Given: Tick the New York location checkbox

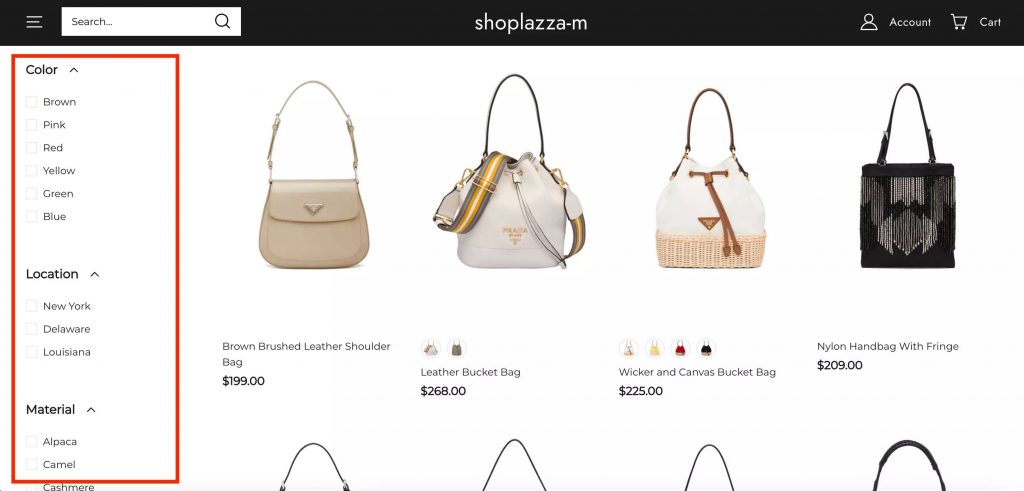Looking at the screenshot, I should click(31, 306).
